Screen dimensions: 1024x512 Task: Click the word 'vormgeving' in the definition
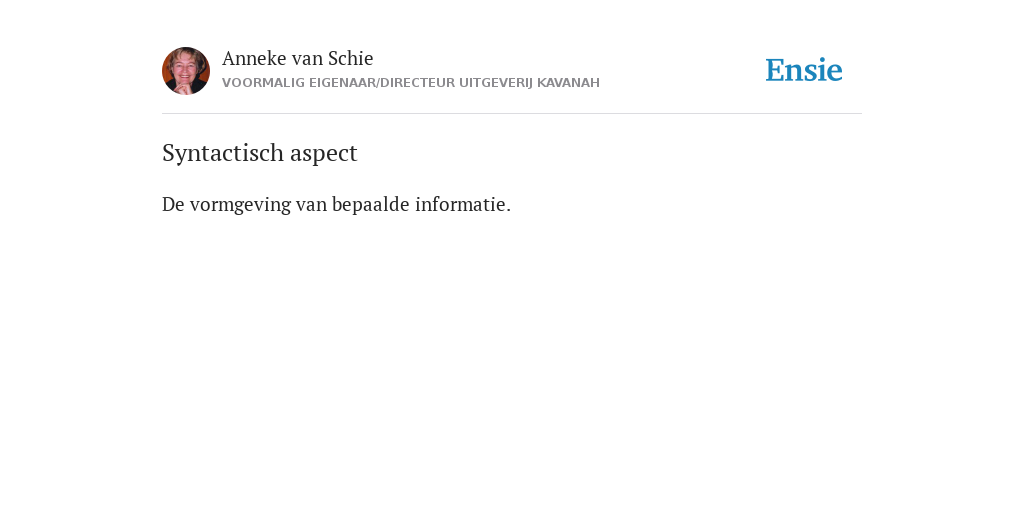[x=240, y=205]
